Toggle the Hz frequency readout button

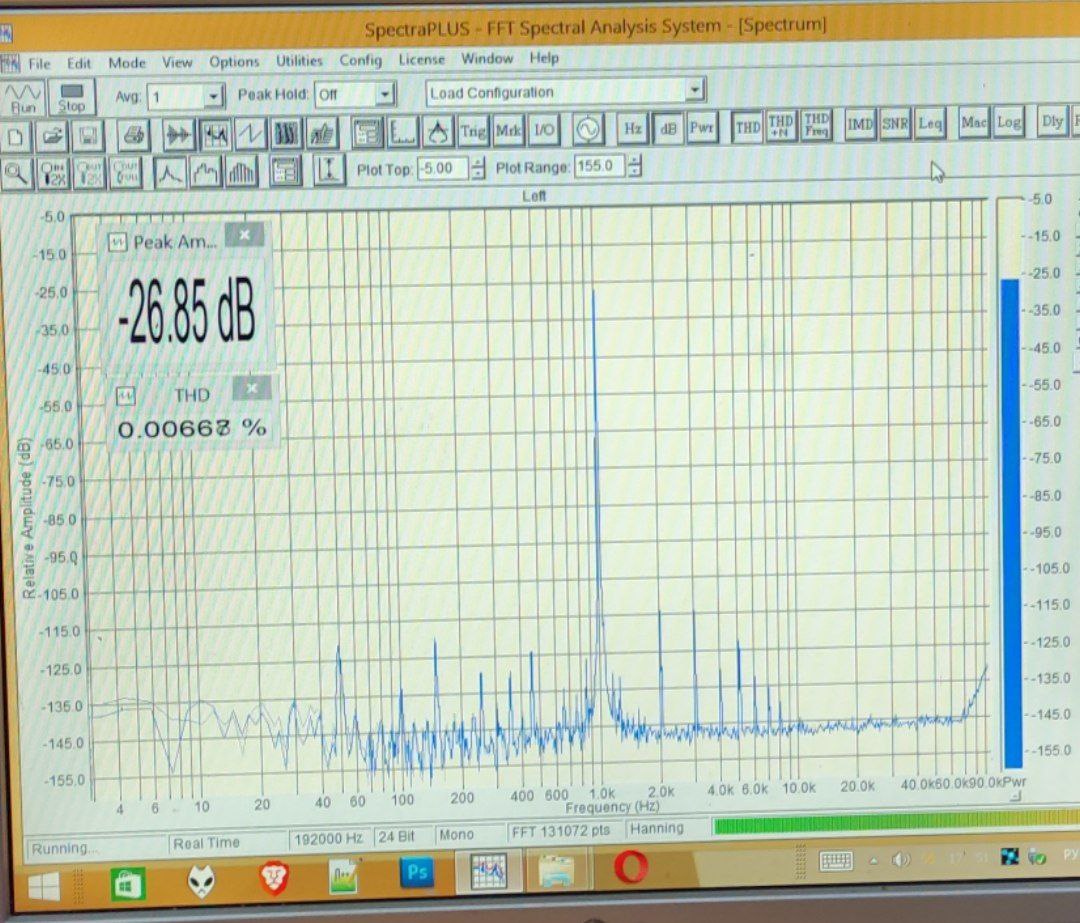(633, 128)
